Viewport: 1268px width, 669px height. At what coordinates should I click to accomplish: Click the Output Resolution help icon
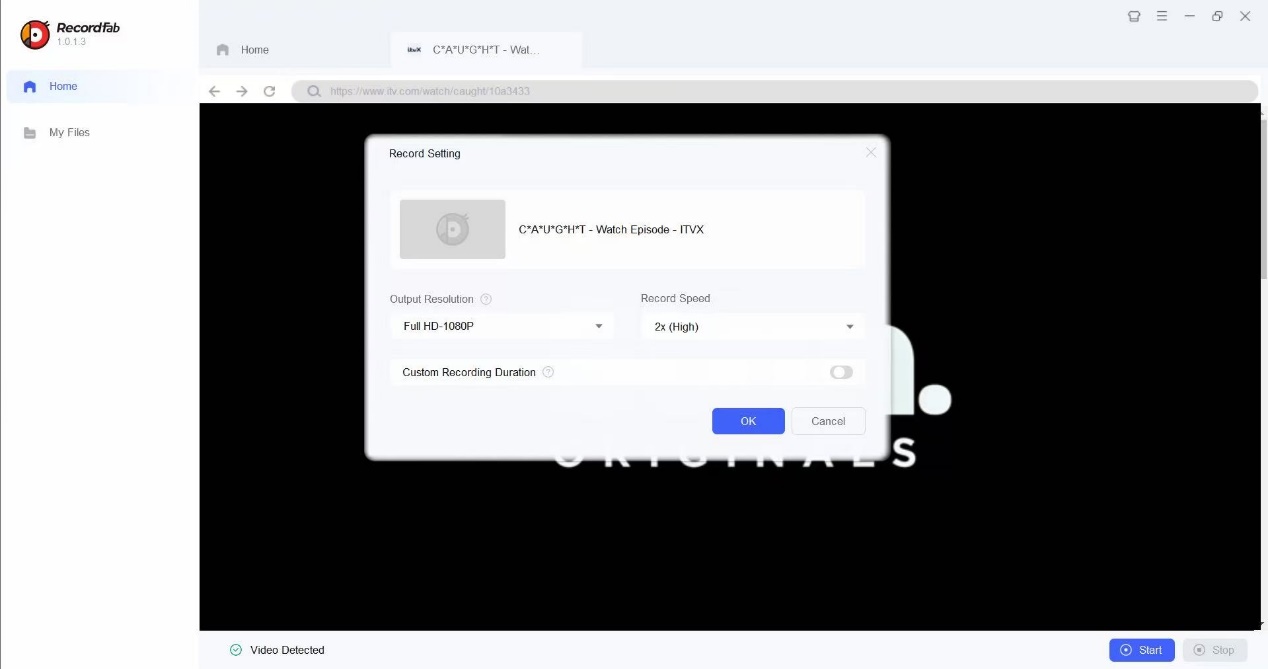[x=486, y=299]
